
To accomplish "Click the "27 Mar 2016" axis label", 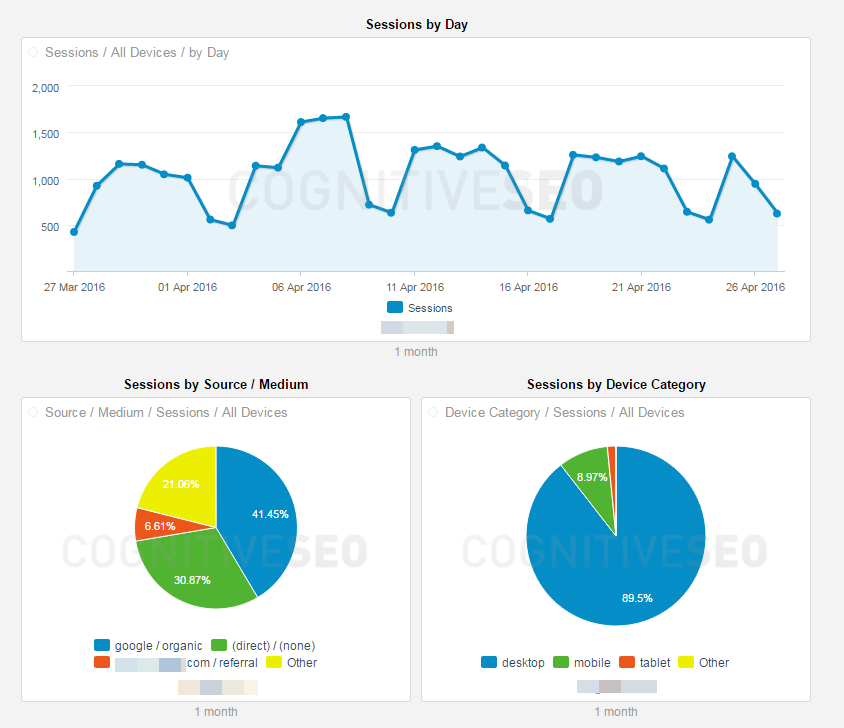I will 74,287.
